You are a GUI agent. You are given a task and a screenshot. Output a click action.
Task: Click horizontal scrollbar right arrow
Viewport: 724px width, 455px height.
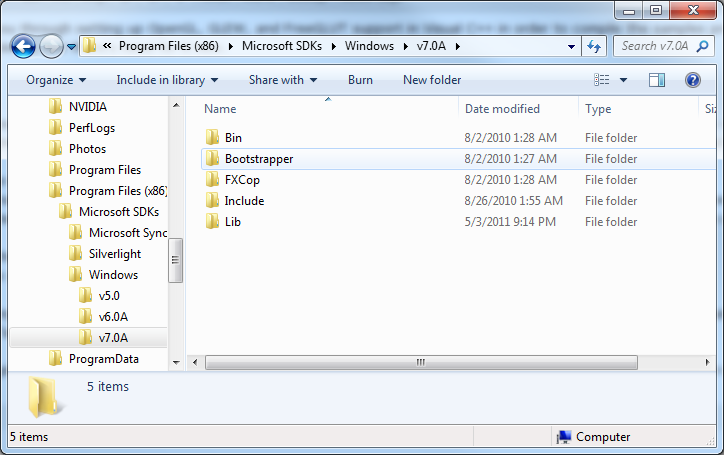coord(707,363)
